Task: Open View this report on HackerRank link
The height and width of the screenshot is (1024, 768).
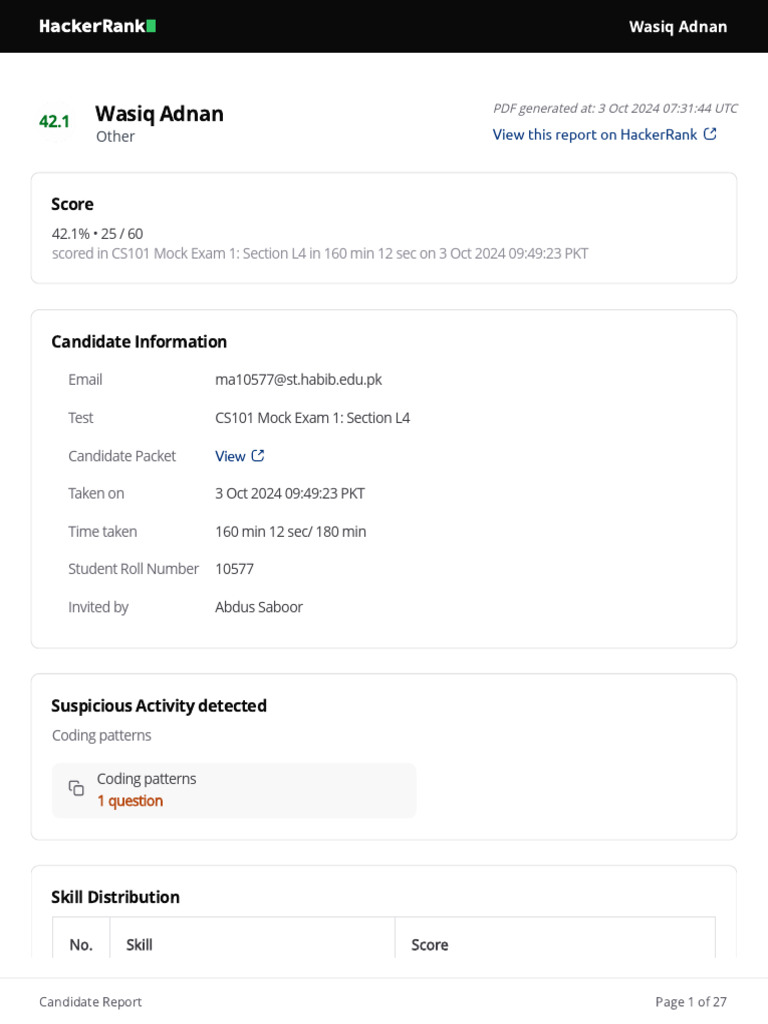Action: click(595, 134)
